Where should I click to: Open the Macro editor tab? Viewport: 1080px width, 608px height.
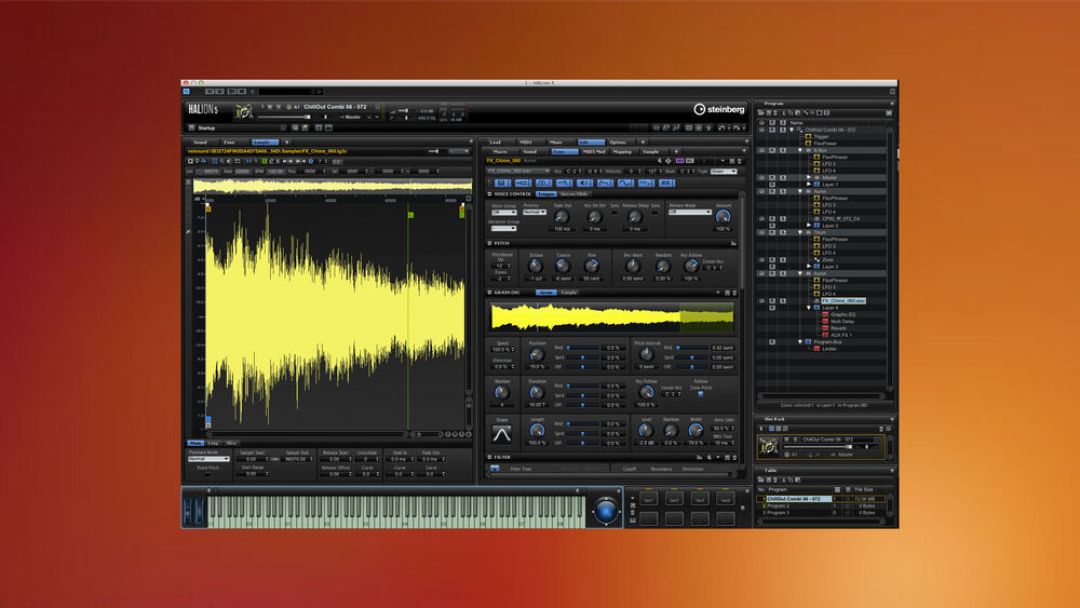(x=501, y=151)
